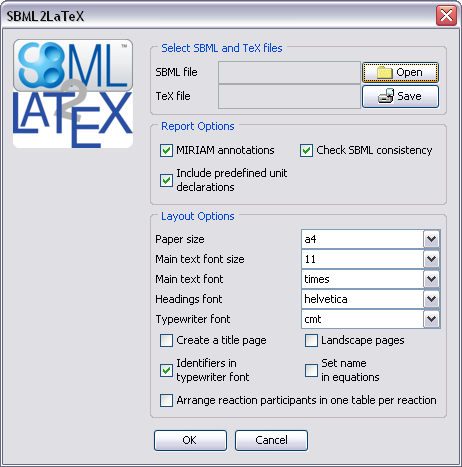Open the Main text font dropdown
462x467 pixels.
coord(431,279)
